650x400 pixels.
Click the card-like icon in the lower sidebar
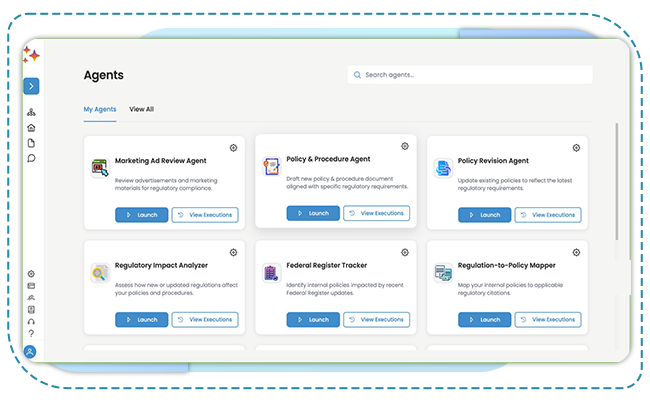click(x=31, y=286)
